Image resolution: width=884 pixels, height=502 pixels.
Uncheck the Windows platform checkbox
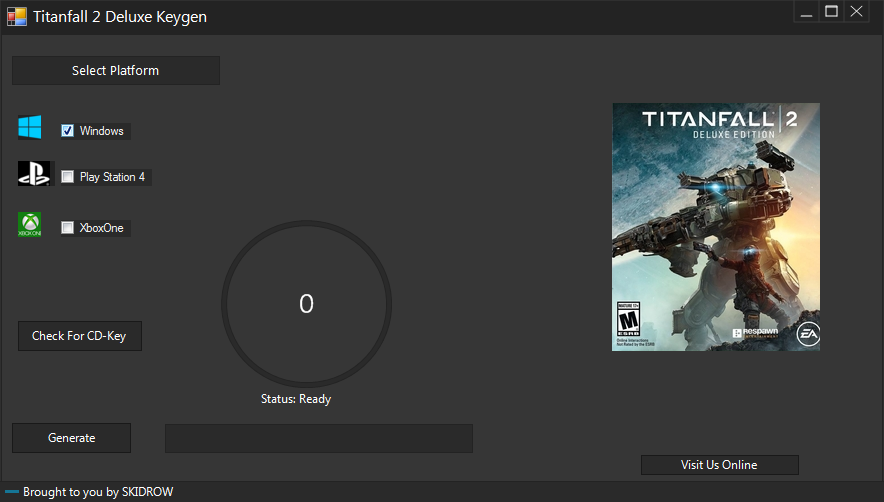[x=68, y=131]
